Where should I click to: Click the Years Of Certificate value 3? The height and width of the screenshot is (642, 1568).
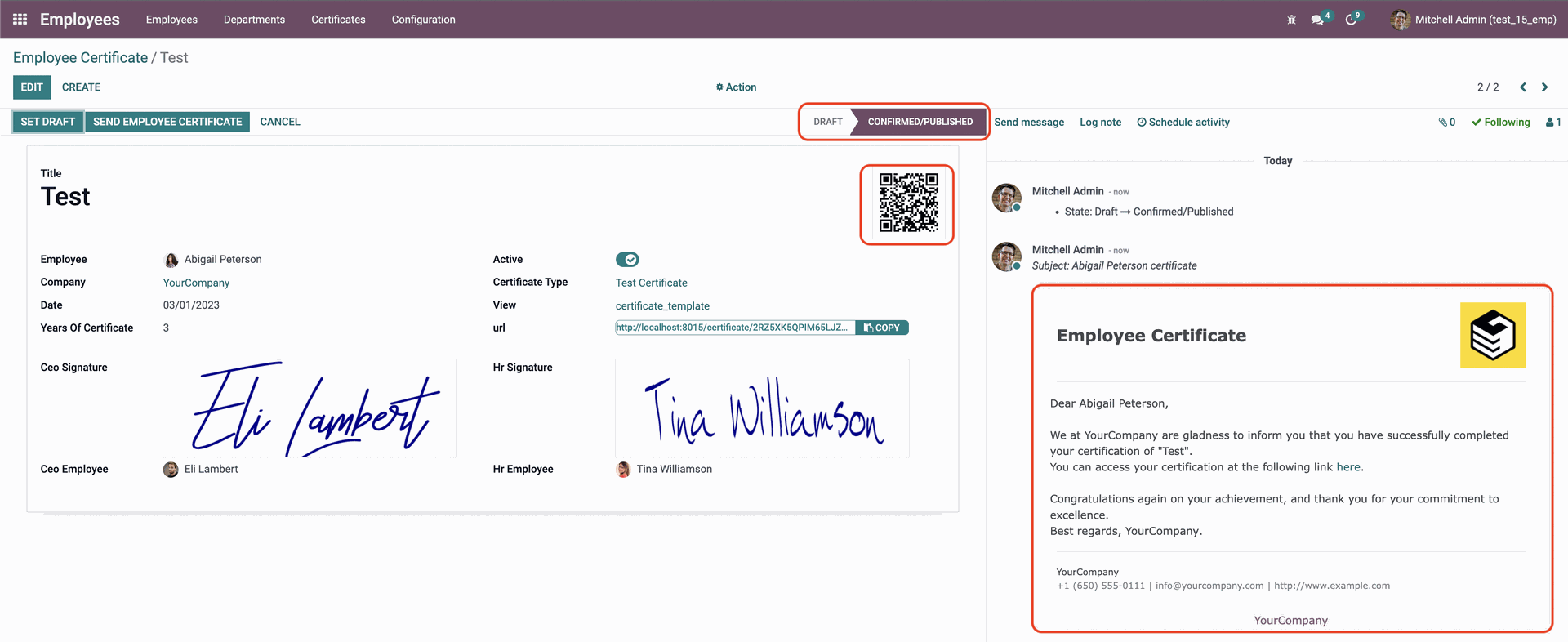coord(166,328)
